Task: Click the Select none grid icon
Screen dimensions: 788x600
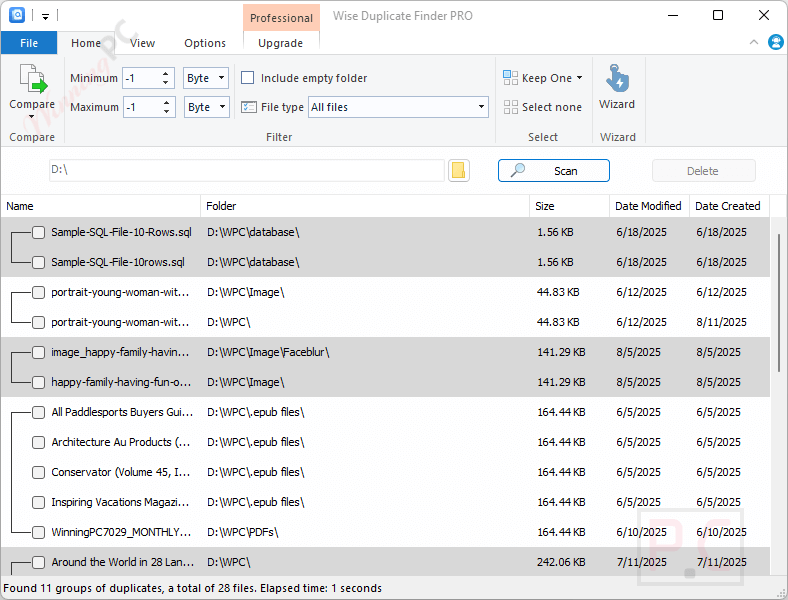Action: 510,107
